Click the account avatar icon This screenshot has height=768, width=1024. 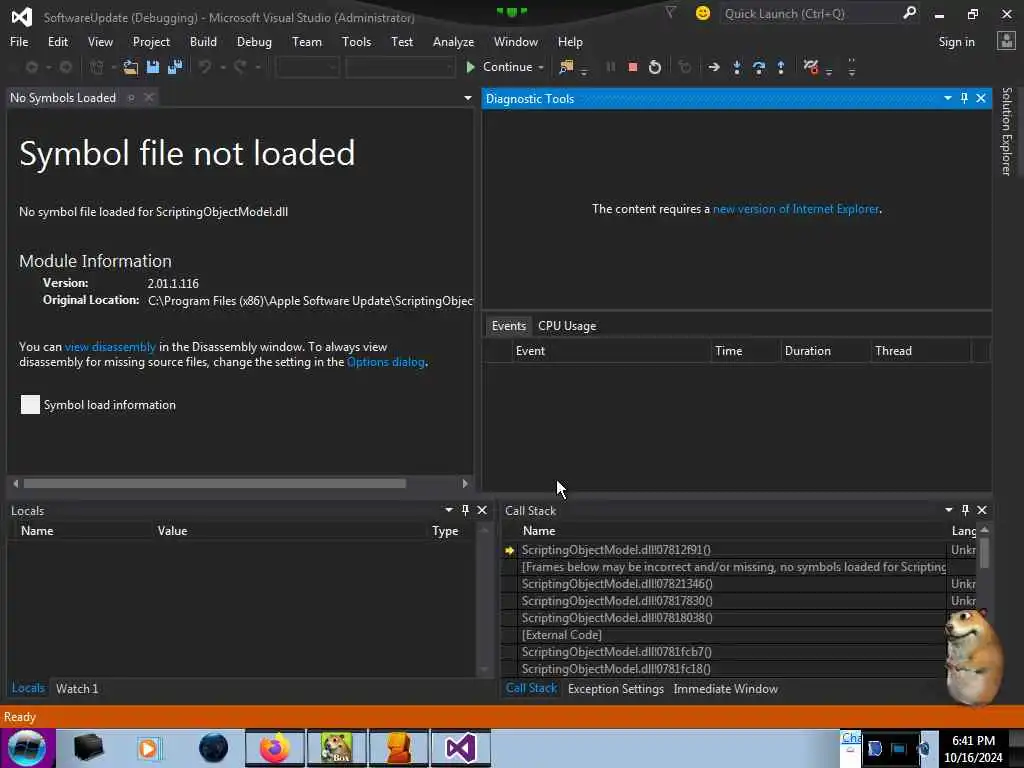[x=1006, y=41]
